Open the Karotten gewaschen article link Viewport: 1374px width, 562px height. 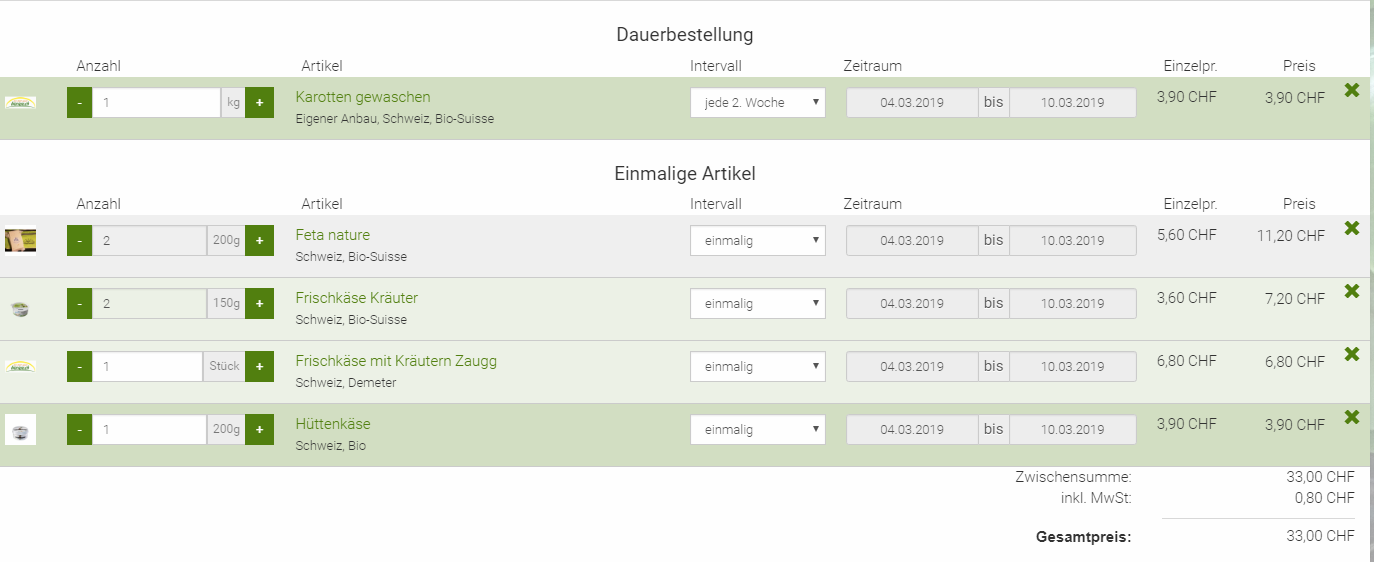pyautogui.click(x=363, y=97)
